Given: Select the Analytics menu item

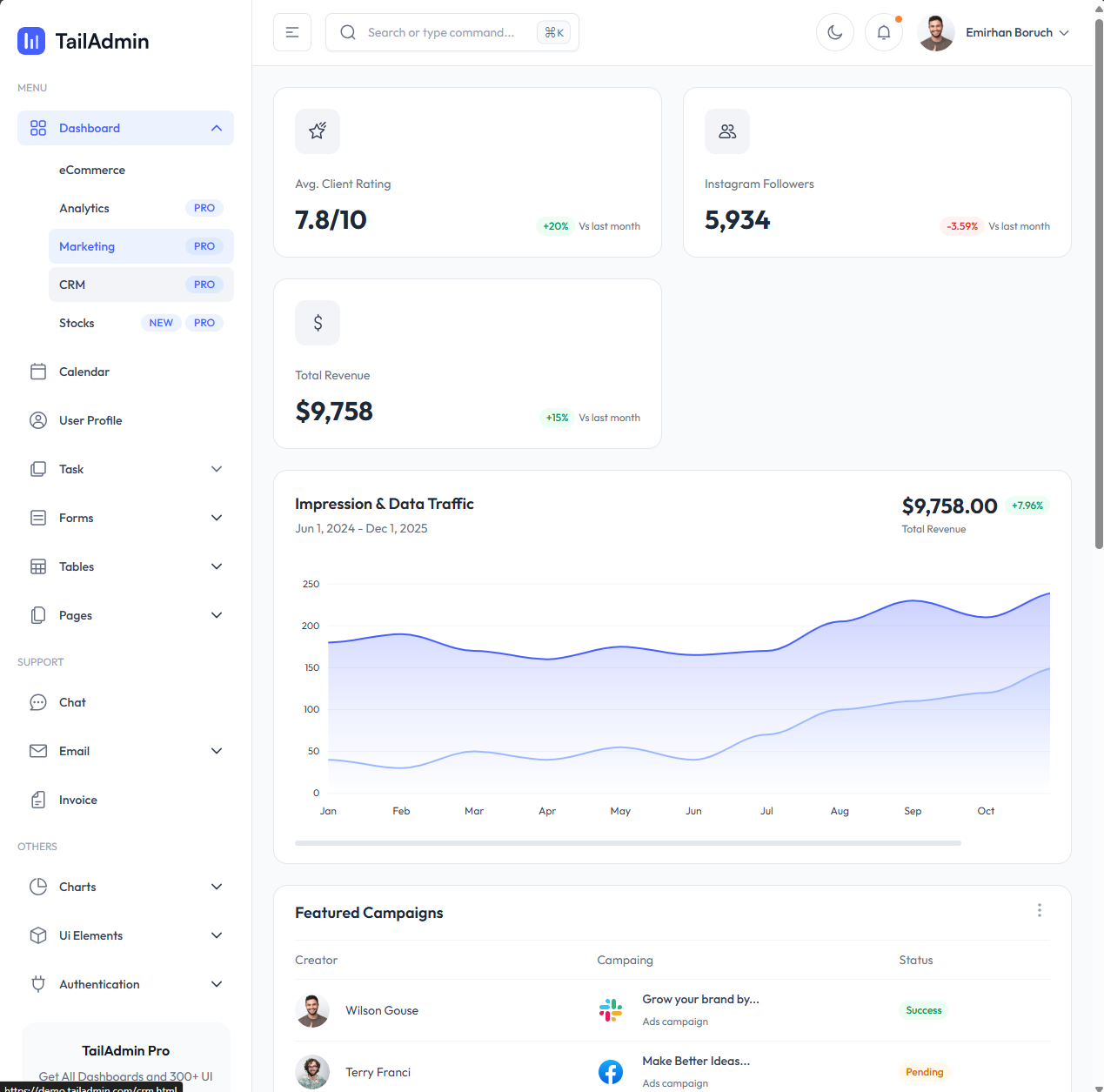Looking at the screenshot, I should [84, 208].
